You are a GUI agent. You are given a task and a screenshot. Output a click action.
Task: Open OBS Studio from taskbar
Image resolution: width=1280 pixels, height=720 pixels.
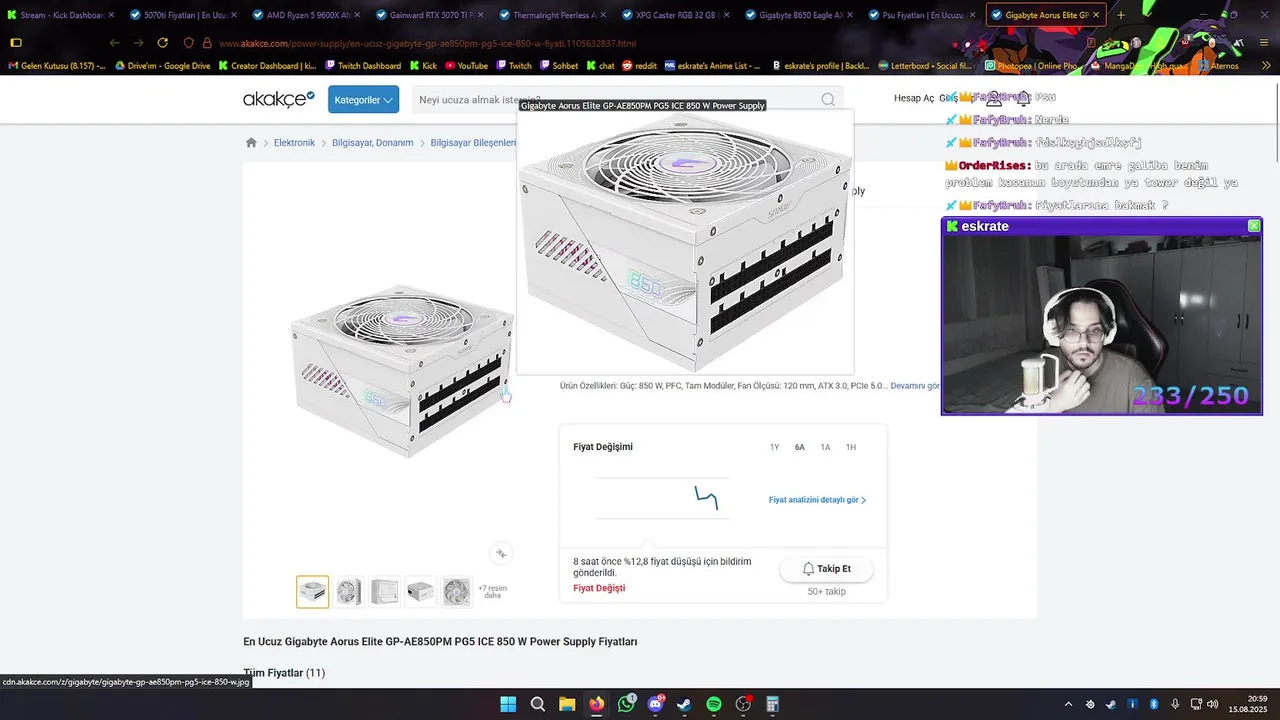click(x=743, y=704)
